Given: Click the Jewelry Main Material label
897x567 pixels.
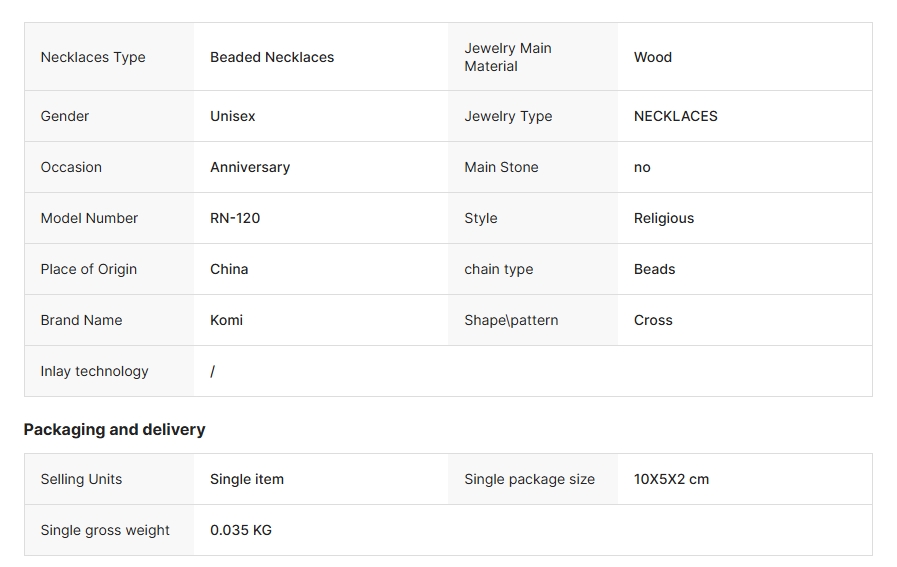Looking at the screenshot, I should pos(508,57).
